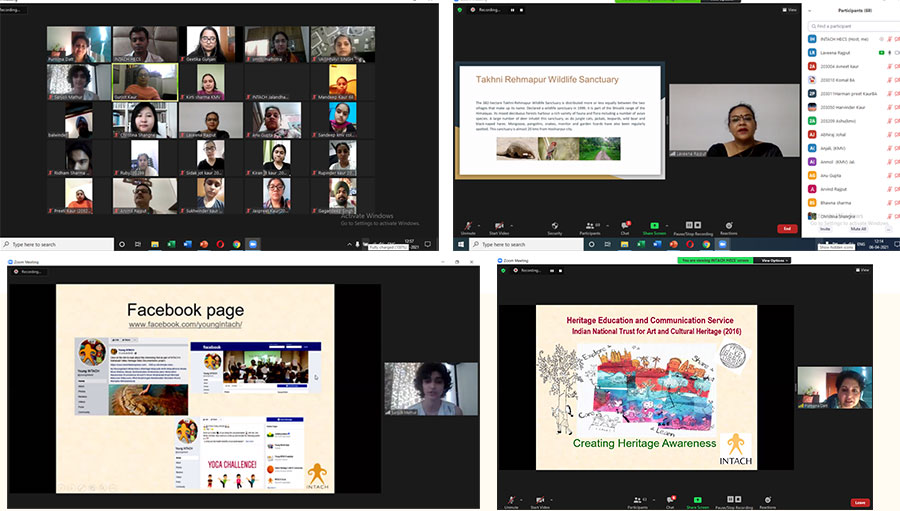Select Laveena Rajput's speaker video in Wildlife Sanctuary window
Screen dimensions: 900x511
tap(734, 121)
